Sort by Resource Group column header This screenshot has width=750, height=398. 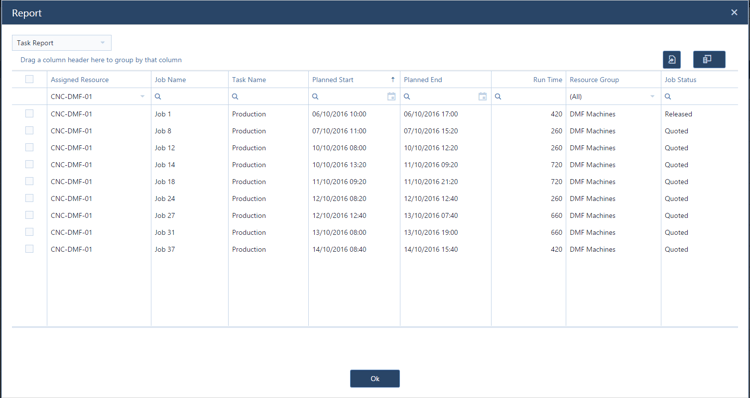click(613, 80)
